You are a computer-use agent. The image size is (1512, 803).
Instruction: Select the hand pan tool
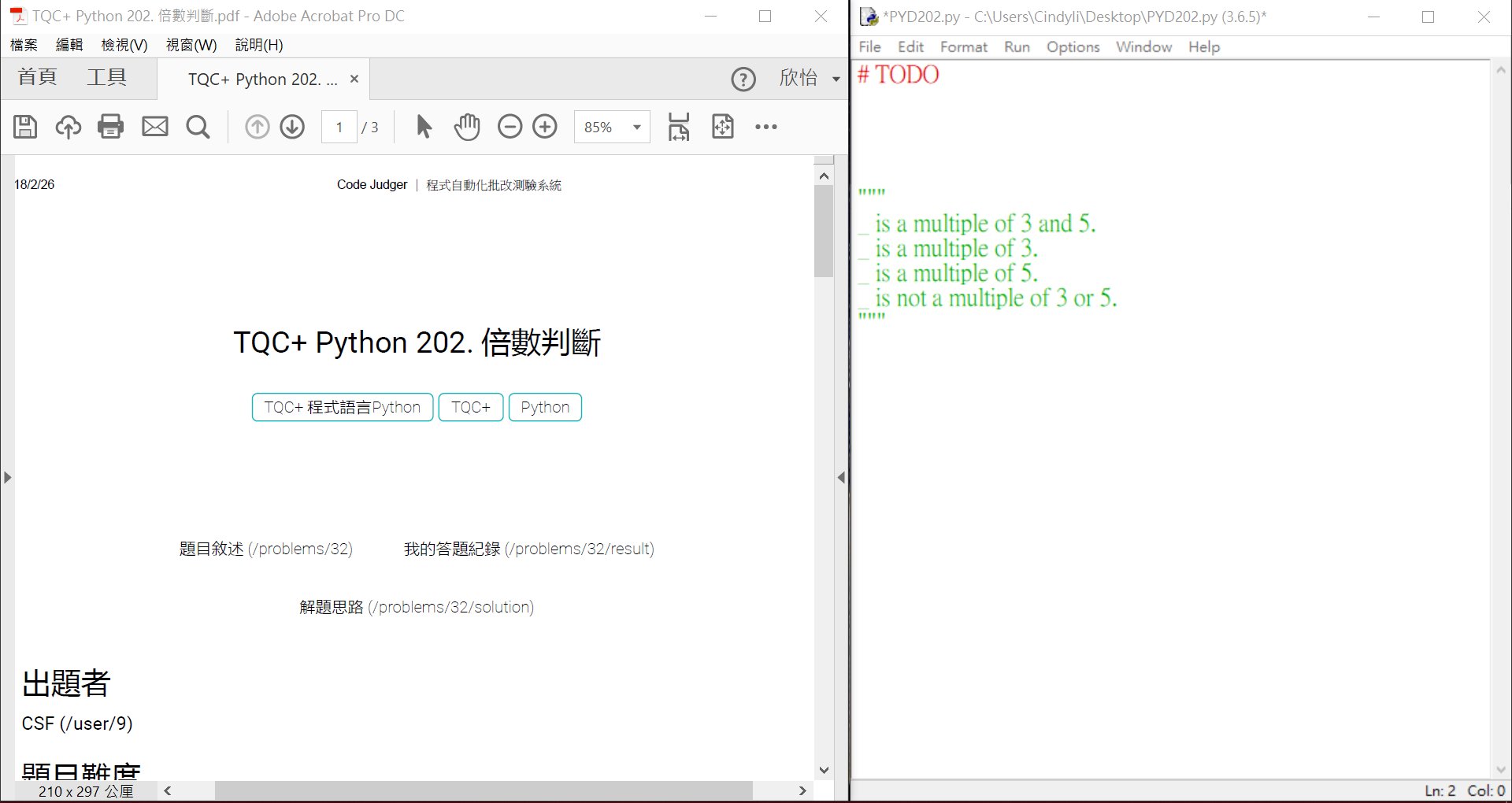point(467,127)
